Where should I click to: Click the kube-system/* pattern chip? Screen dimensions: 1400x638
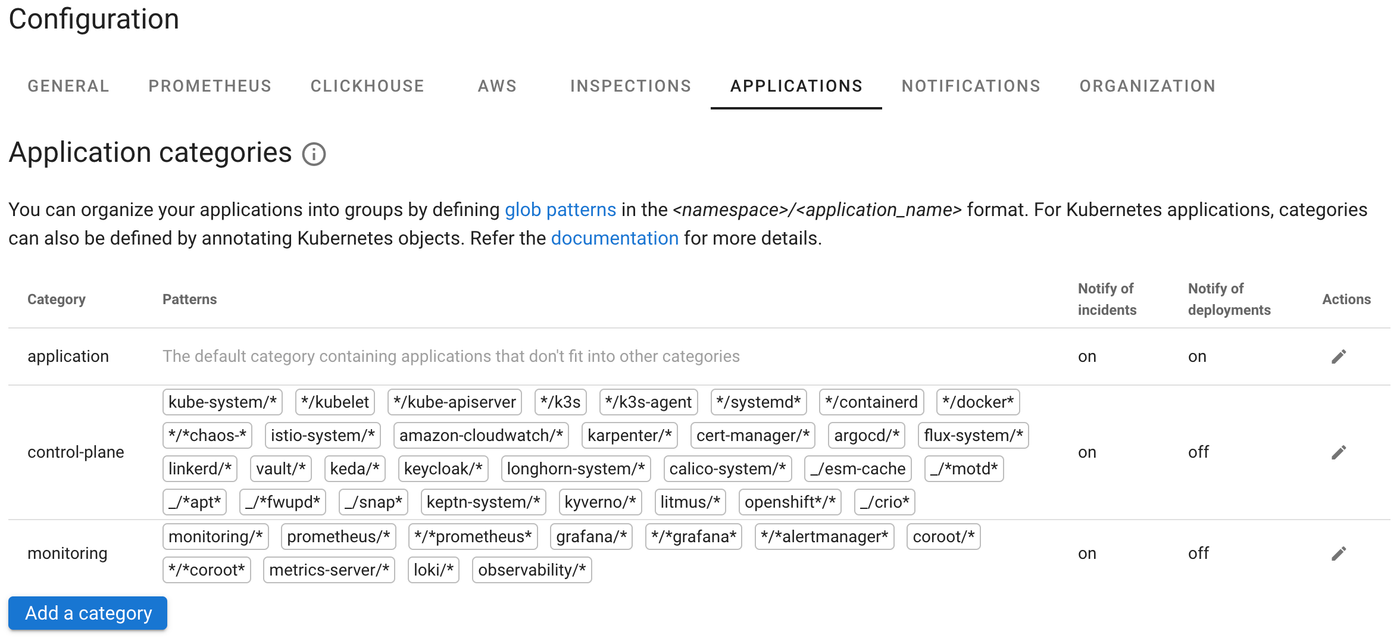tap(222, 402)
